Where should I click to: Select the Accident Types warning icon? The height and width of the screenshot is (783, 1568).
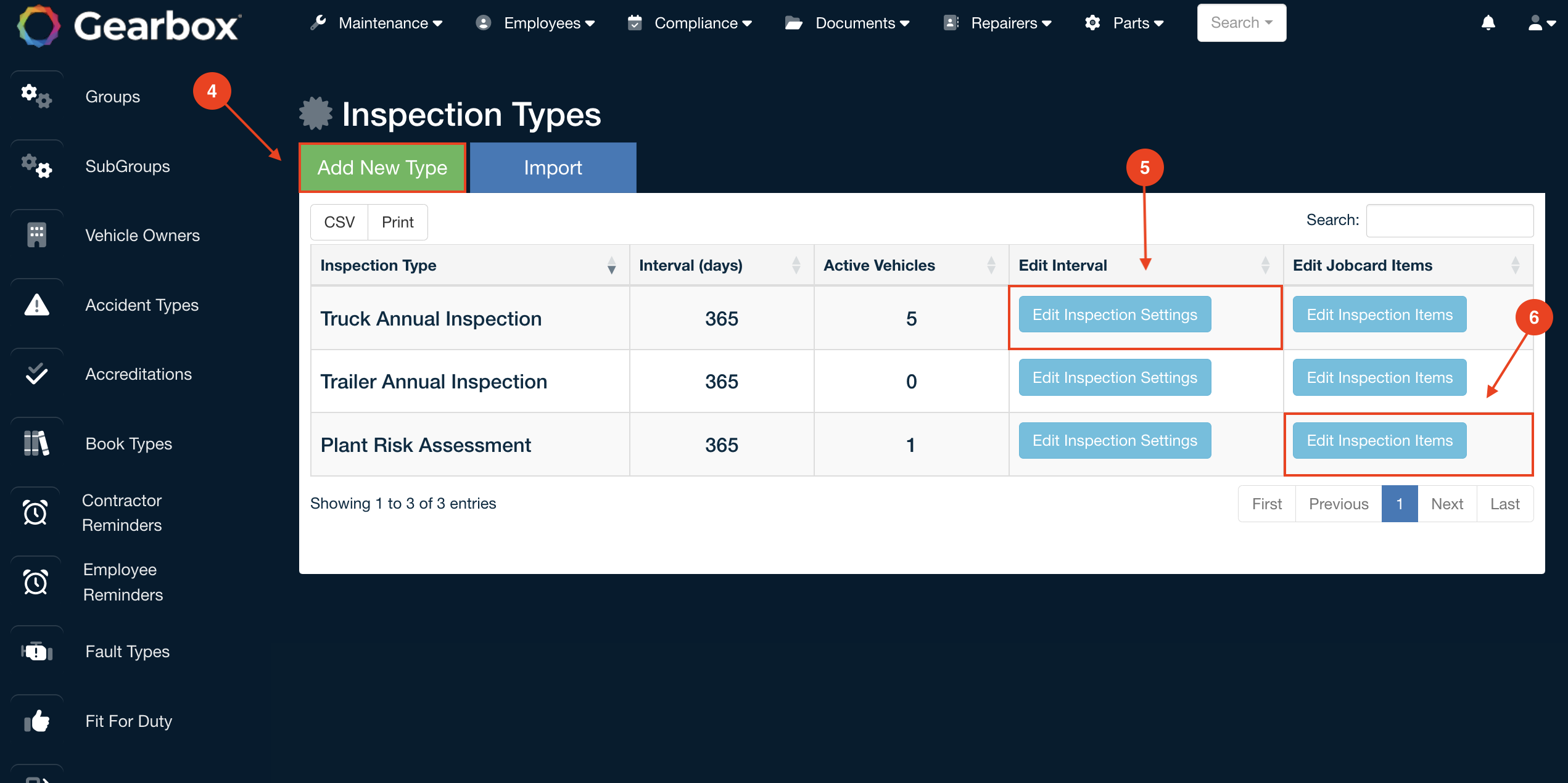pyautogui.click(x=36, y=306)
